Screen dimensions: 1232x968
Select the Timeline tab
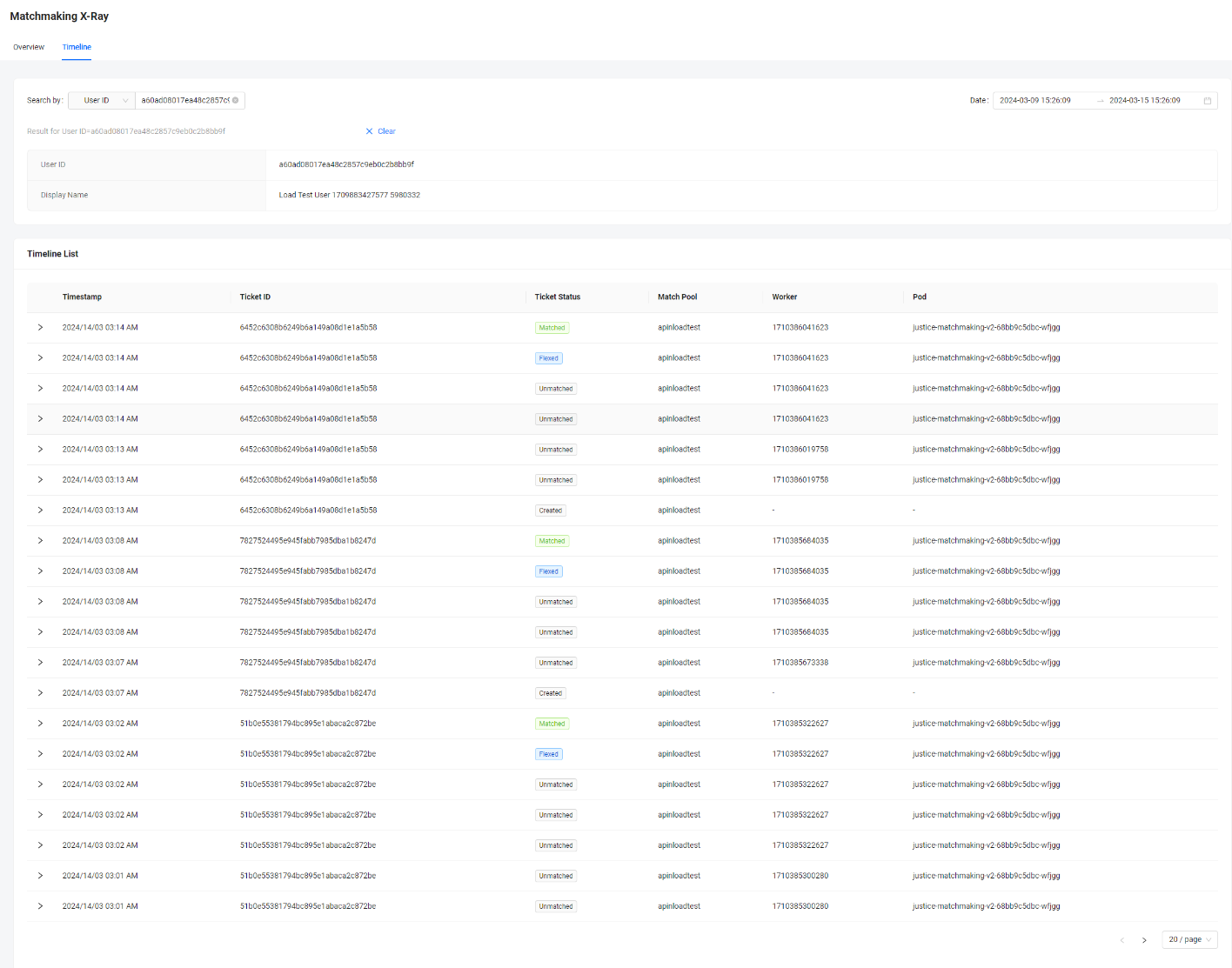tap(77, 47)
